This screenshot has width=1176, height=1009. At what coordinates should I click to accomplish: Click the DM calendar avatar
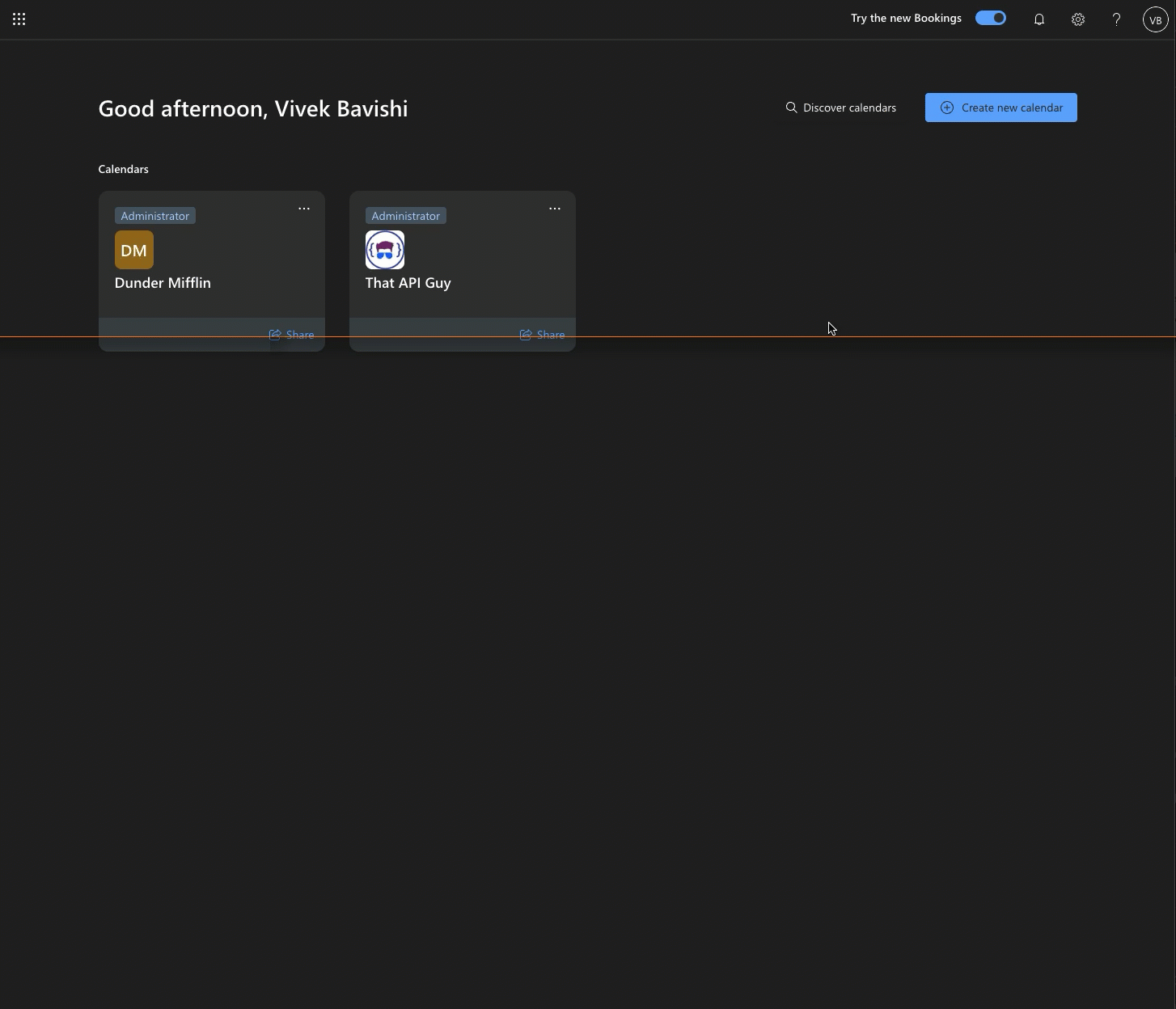pyautogui.click(x=134, y=250)
